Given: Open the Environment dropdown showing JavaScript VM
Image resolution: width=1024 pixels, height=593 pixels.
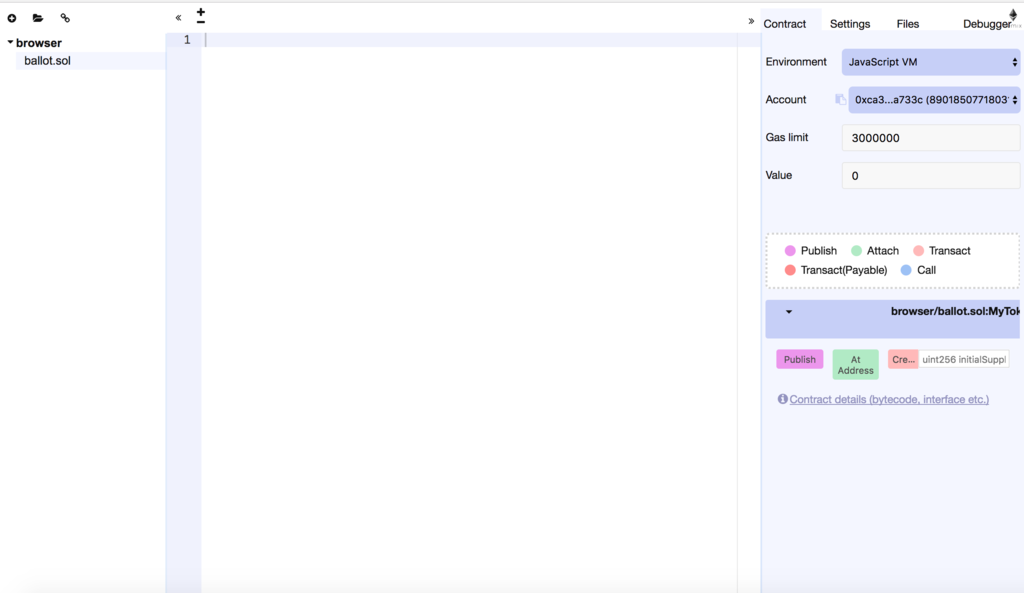Looking at the screenshot, I should point(931,62).
